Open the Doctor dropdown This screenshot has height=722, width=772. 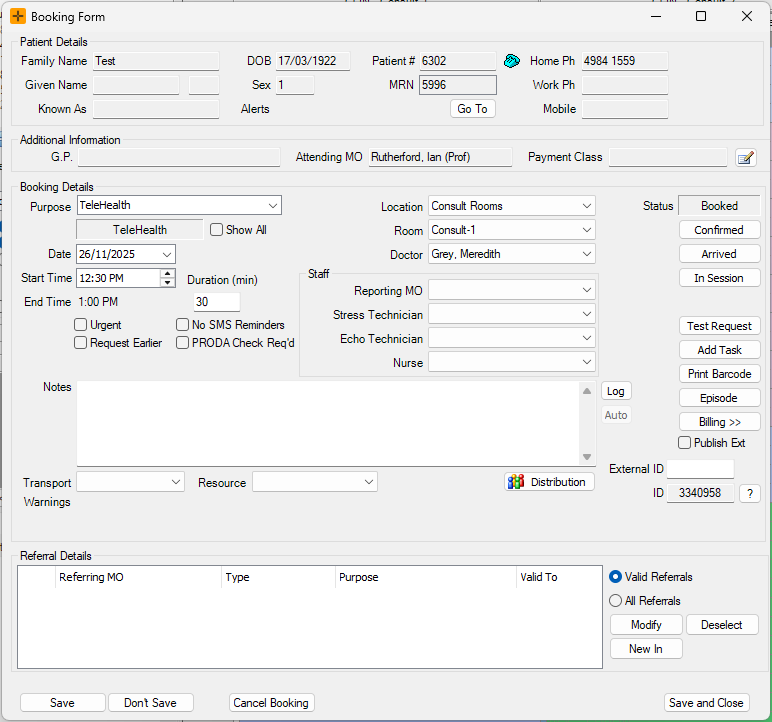(586, 254)
